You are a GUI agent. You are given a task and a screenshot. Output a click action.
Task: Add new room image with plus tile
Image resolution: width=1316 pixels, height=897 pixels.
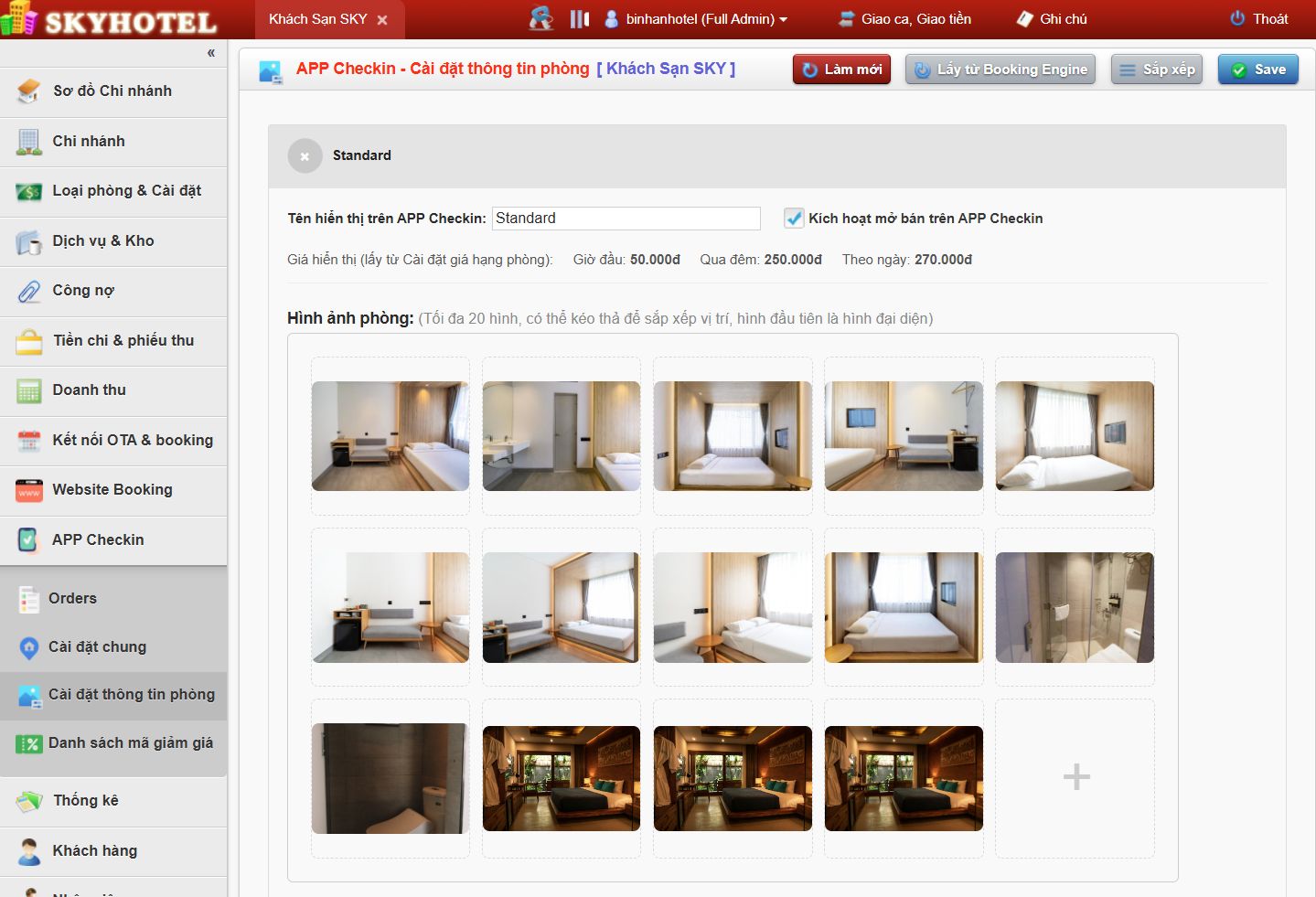click(1075, 778)
